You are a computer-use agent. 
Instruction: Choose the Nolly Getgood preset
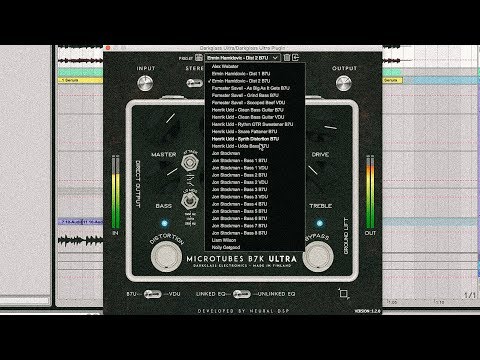click(x=255, y=247)
